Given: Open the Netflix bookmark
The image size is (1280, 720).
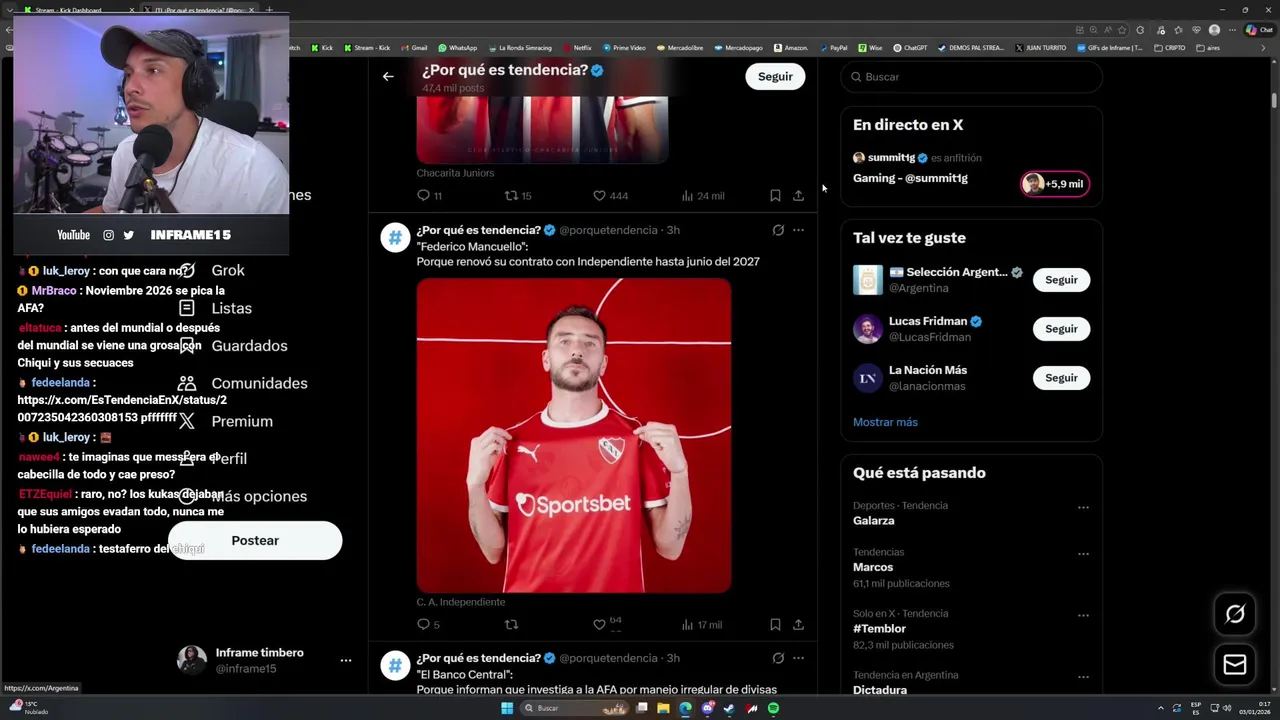Looking at the screenshot, I should (577, 48).
